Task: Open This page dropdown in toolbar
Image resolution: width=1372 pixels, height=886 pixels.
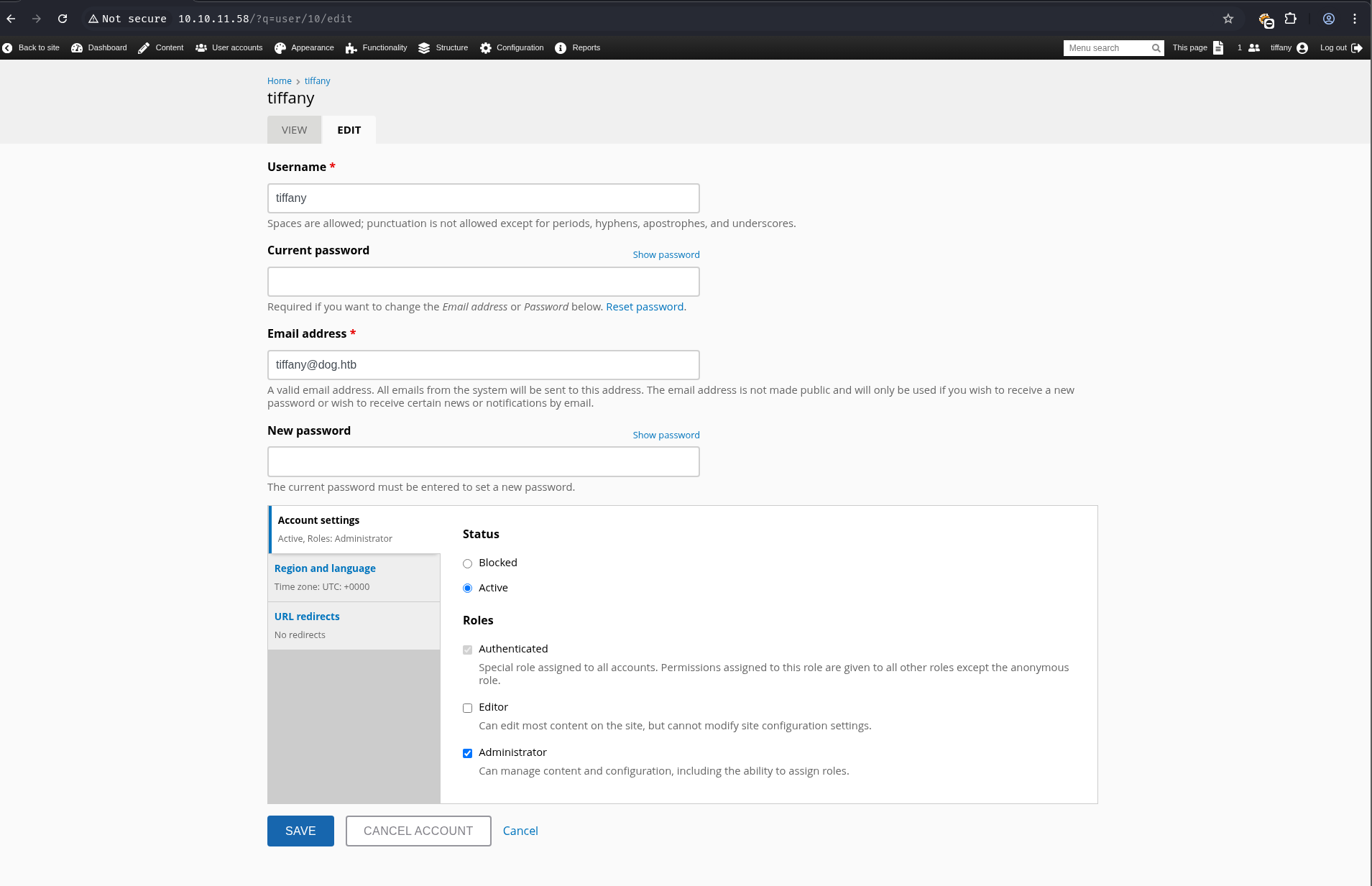Action: 1197,48
